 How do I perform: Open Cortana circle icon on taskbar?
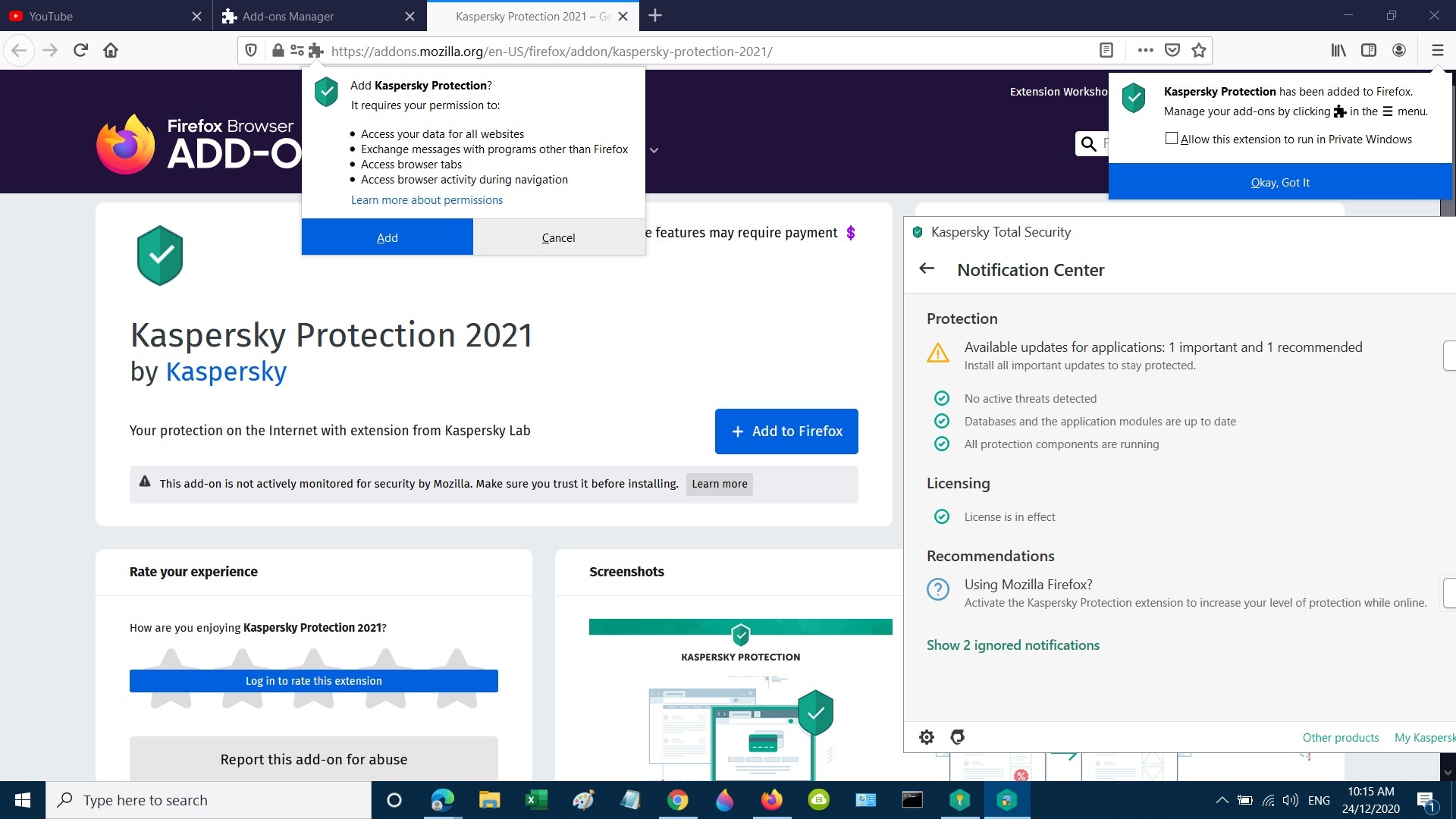pyautogui.click(x=394, y=800)
